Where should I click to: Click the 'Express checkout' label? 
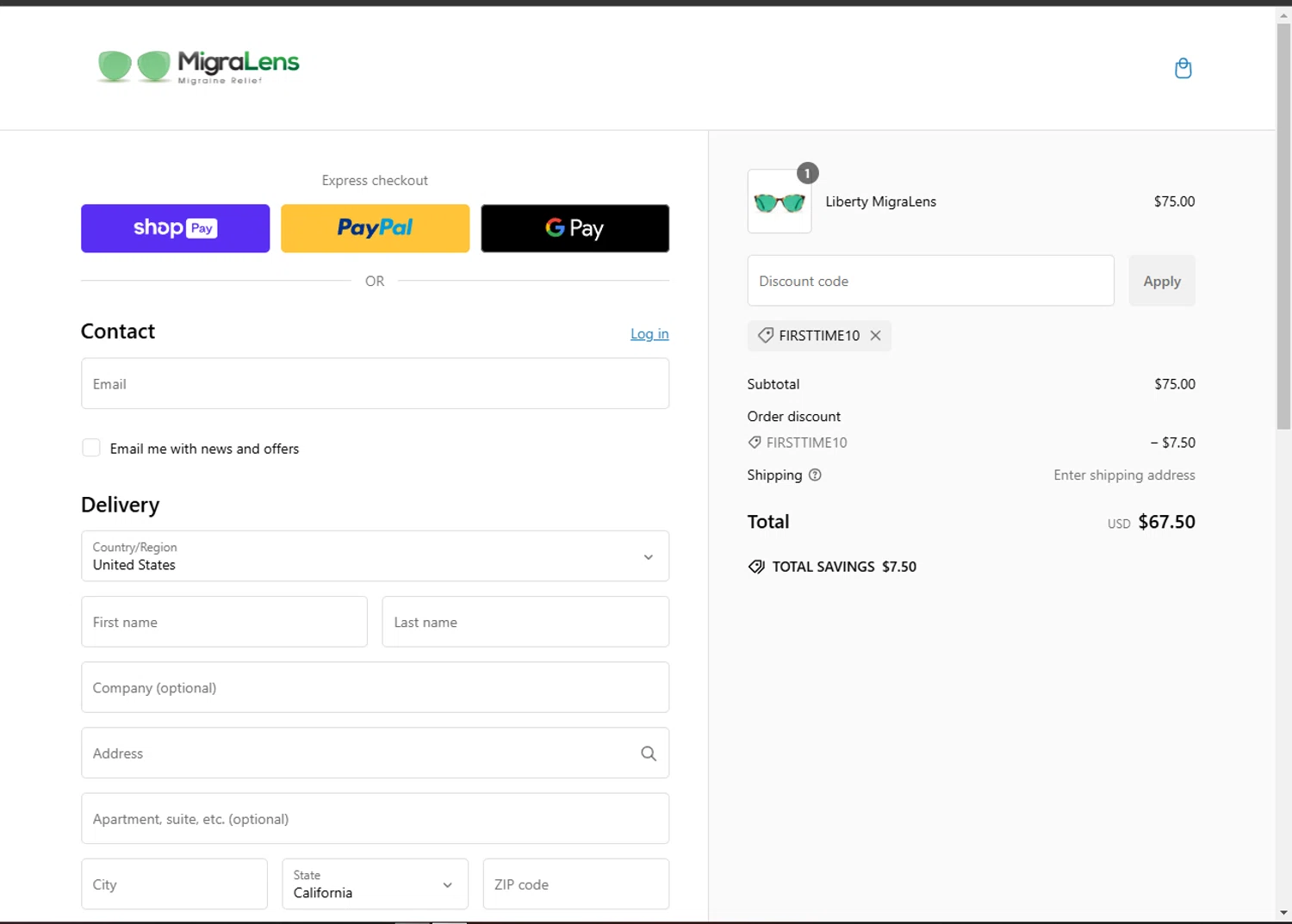pos(375,180)
